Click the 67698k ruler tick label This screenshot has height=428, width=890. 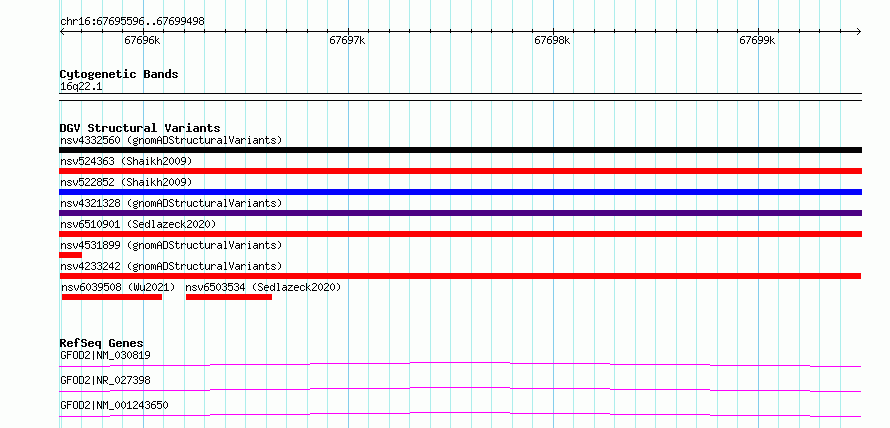(552, 41)
